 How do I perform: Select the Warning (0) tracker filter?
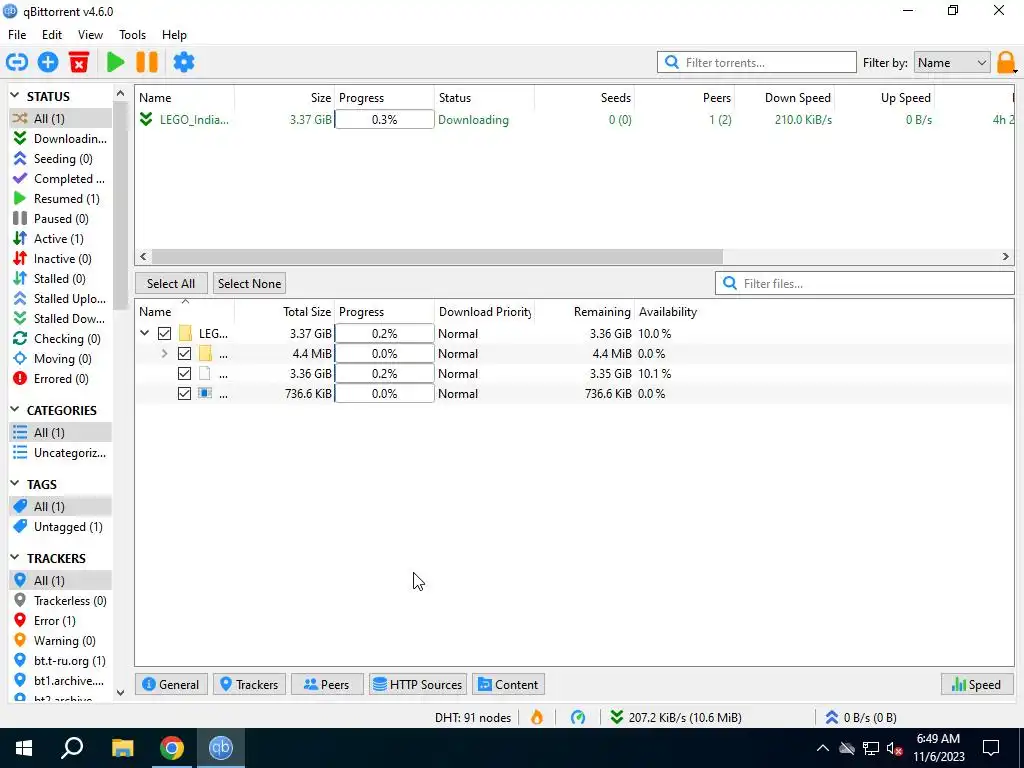click(60, 641)
